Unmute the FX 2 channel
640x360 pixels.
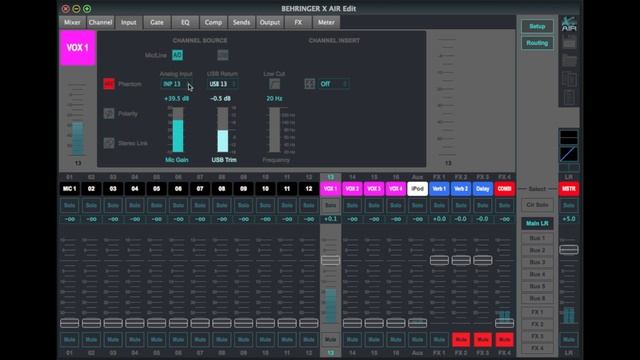(x=461, y=340)
